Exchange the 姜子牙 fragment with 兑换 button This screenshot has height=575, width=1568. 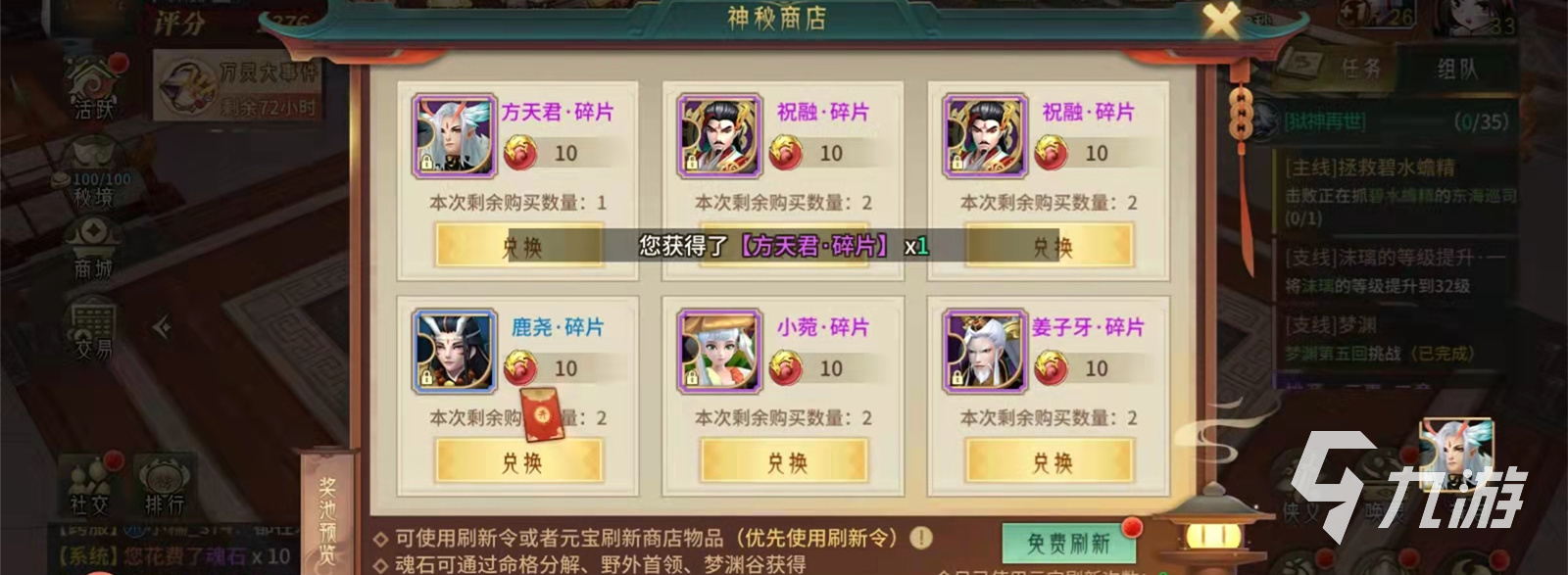tap(1051, 460)
